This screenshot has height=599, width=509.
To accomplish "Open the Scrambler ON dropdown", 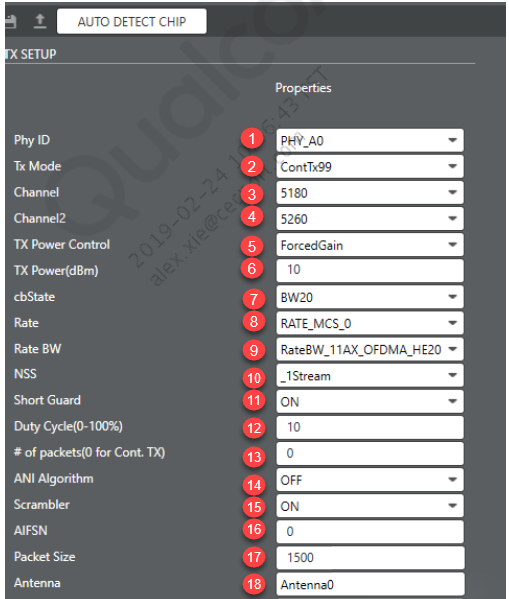I will 370,506.
